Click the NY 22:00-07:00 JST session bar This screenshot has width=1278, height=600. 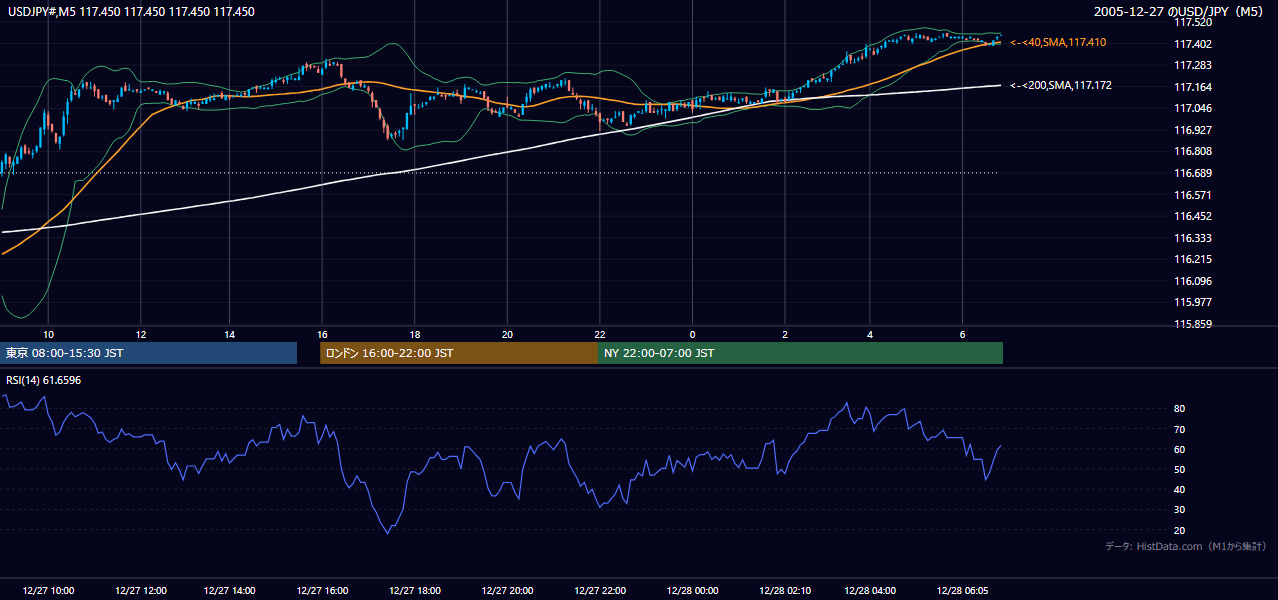coord(800,353)
